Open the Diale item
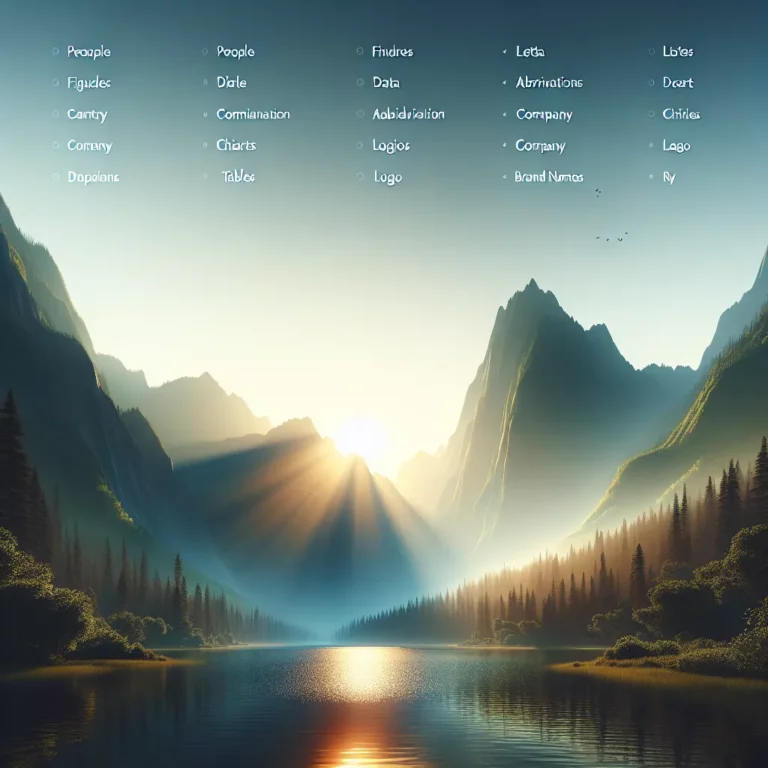This screenshot has height=768, width=768. [x=231, y=83]
